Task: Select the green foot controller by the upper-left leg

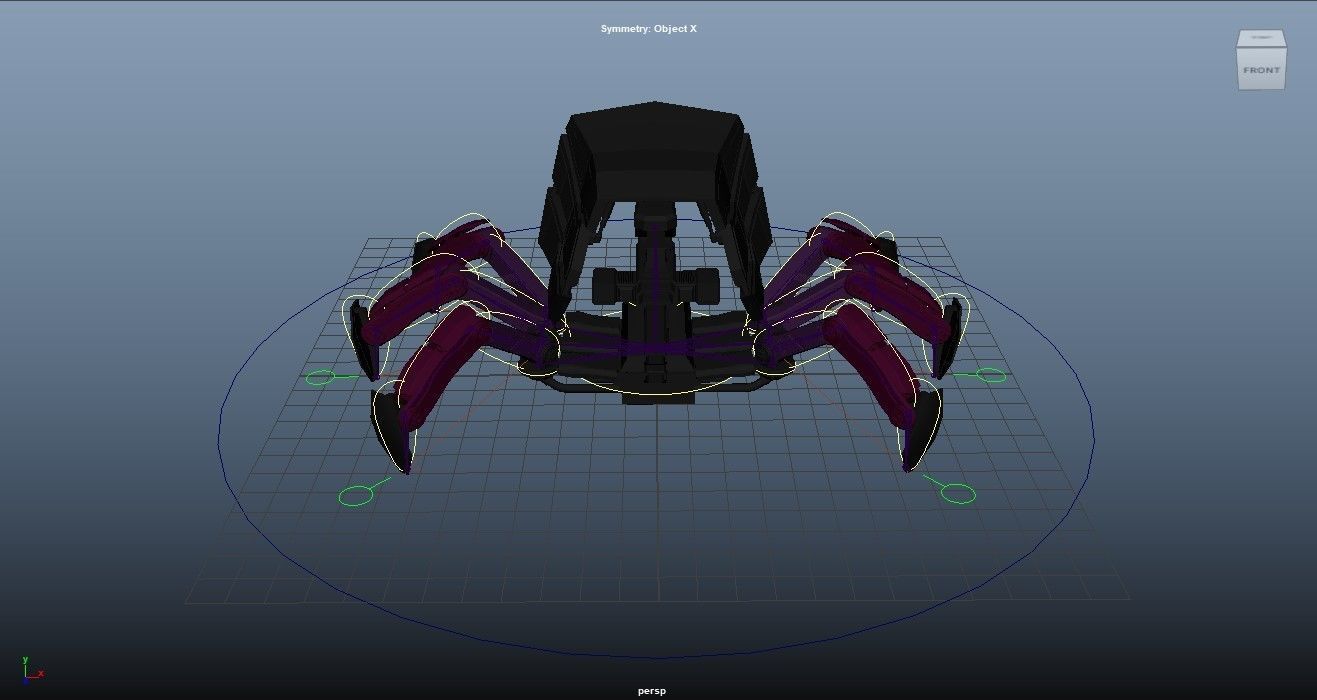Action: 320,377
